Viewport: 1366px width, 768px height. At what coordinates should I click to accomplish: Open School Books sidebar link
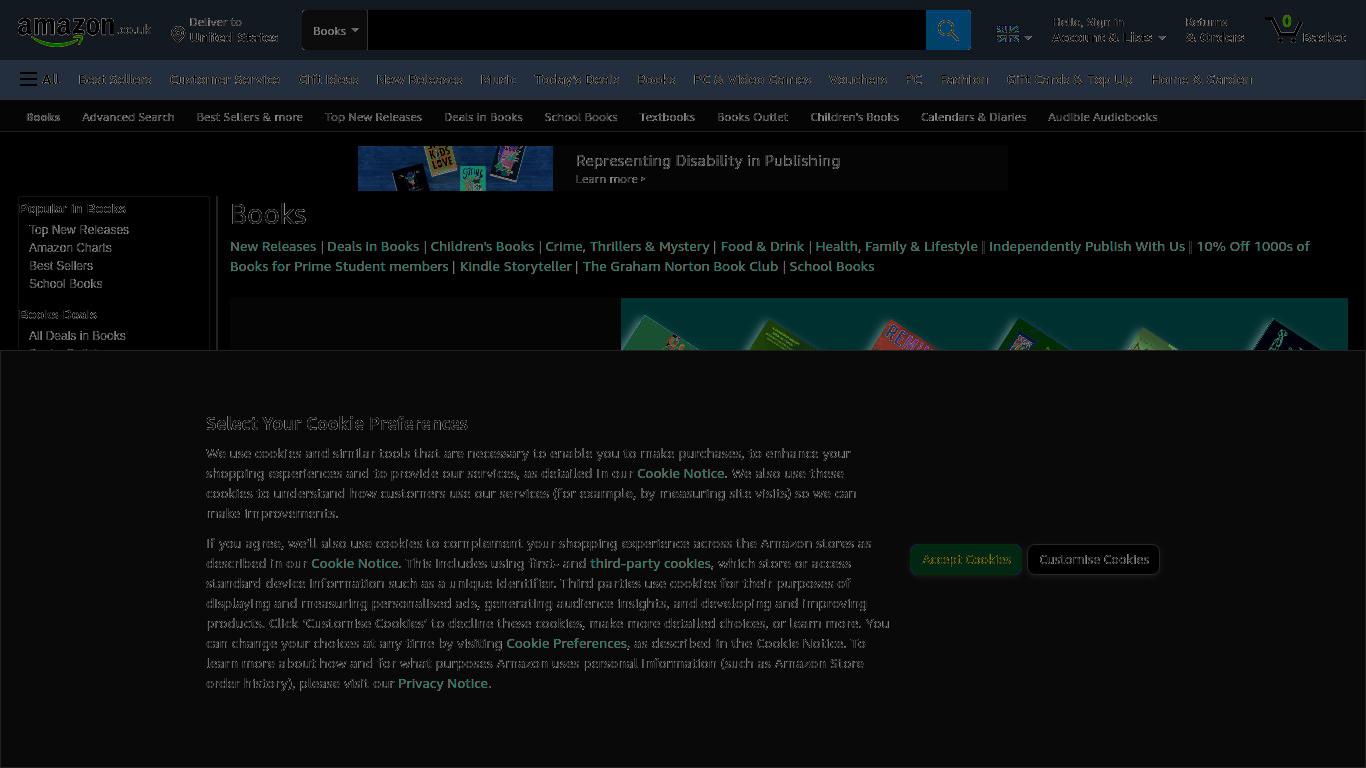click(x=65, y=284)
